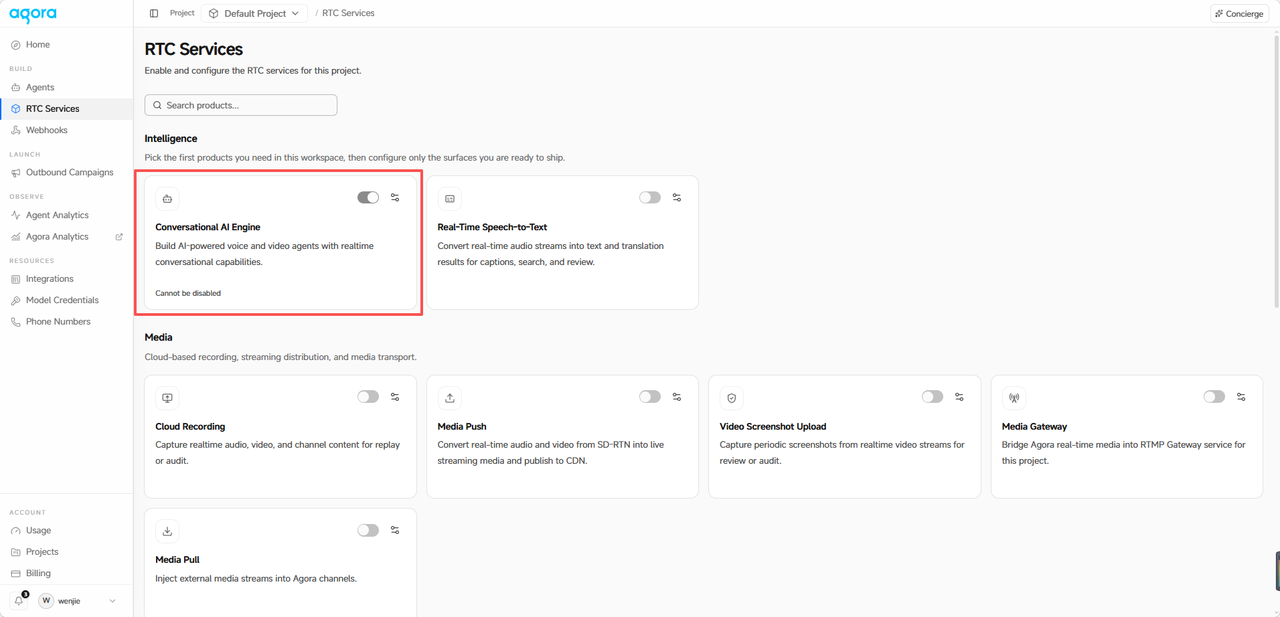Open the Concierge panel

(x=1239, y=14)
